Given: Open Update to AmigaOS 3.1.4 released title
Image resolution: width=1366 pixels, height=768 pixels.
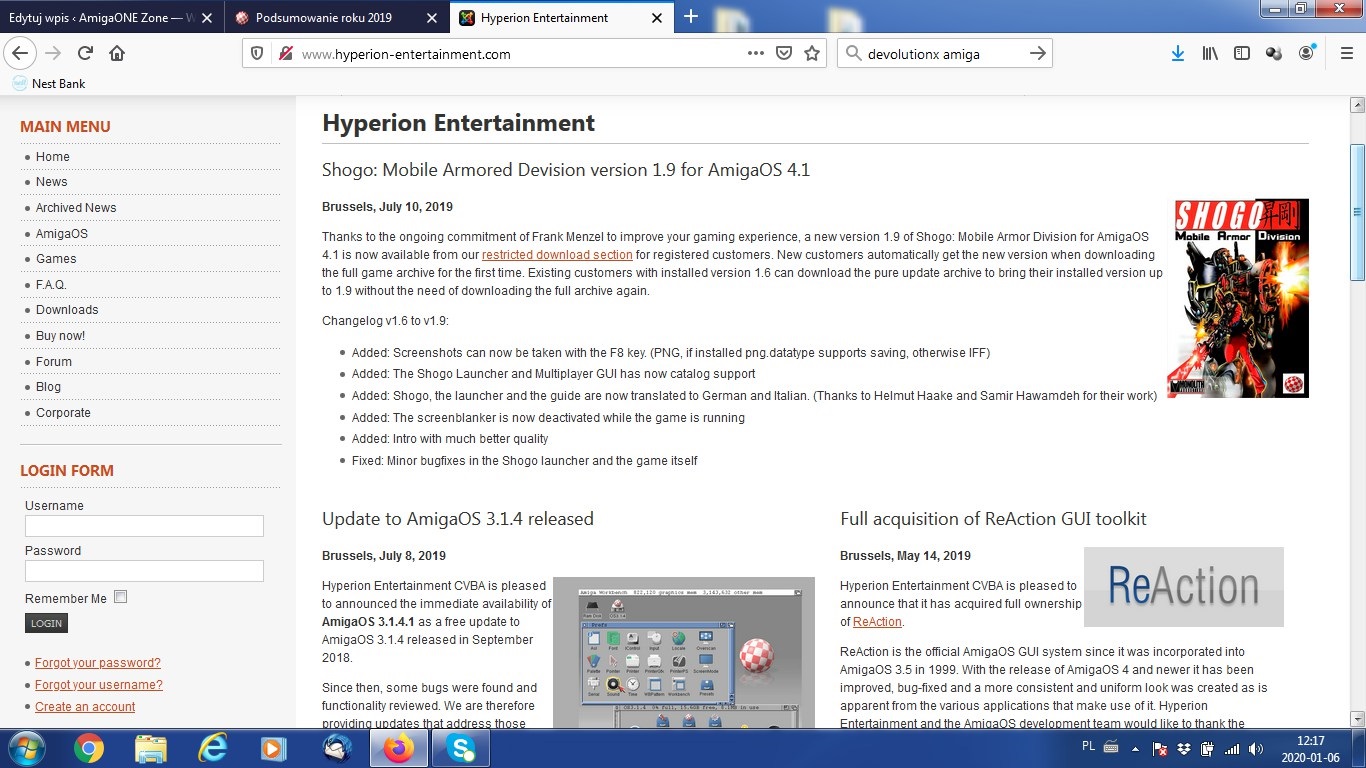Looking at the screenshot, I should [x=458, y=519].
